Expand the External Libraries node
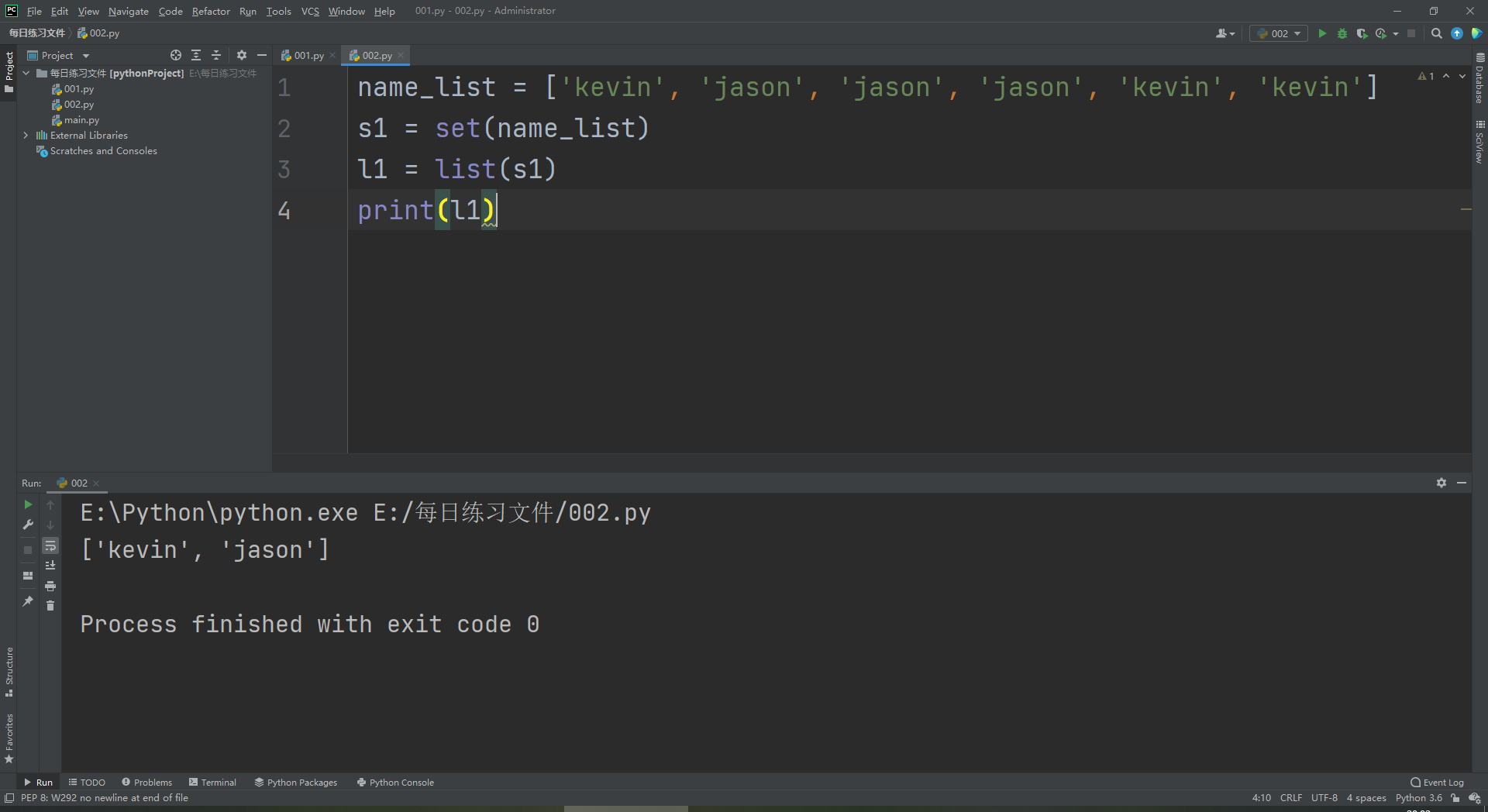The height and width of the screenshot is (812, 1488). click(x=26, y=135)
